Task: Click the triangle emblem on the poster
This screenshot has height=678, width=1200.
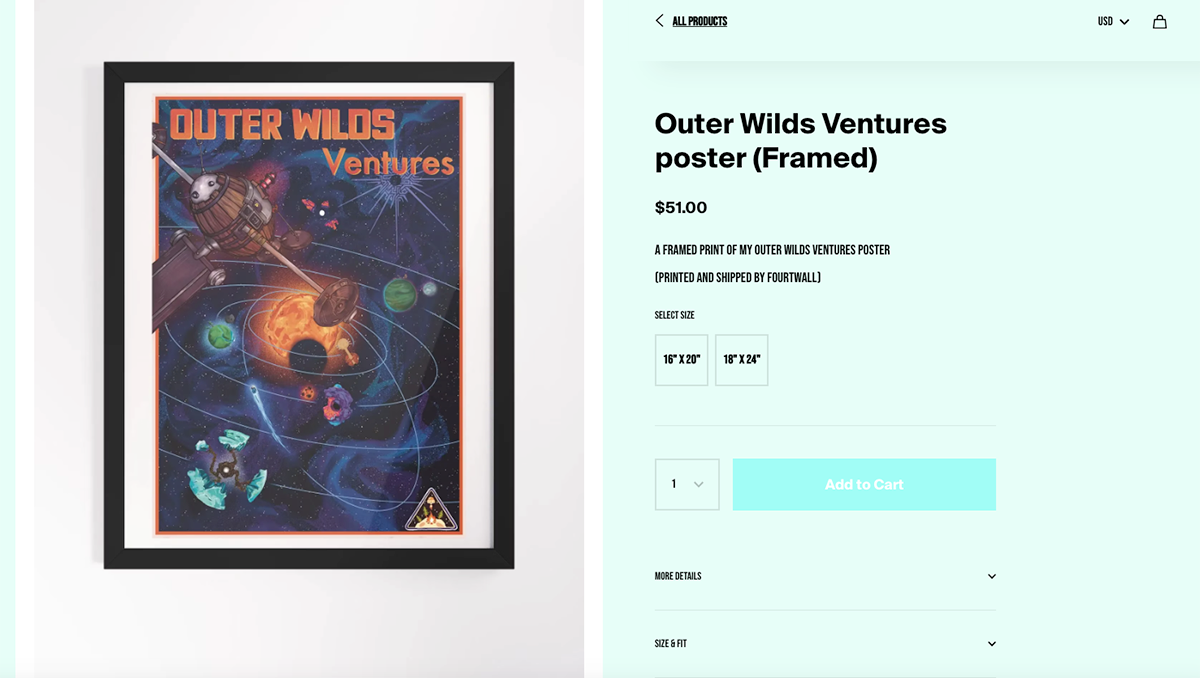Action: (x=430, y=510)
